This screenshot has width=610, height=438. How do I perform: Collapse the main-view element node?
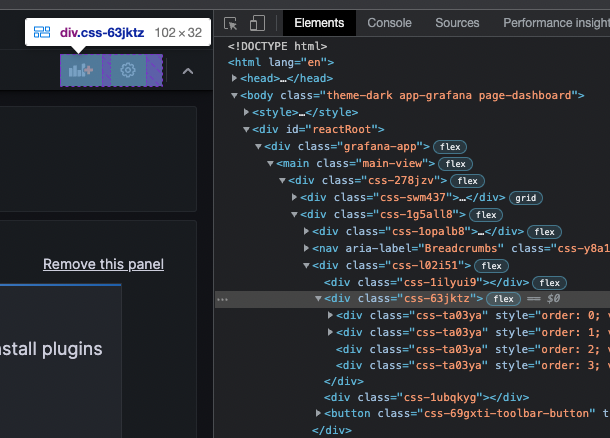tap(270, 163)
